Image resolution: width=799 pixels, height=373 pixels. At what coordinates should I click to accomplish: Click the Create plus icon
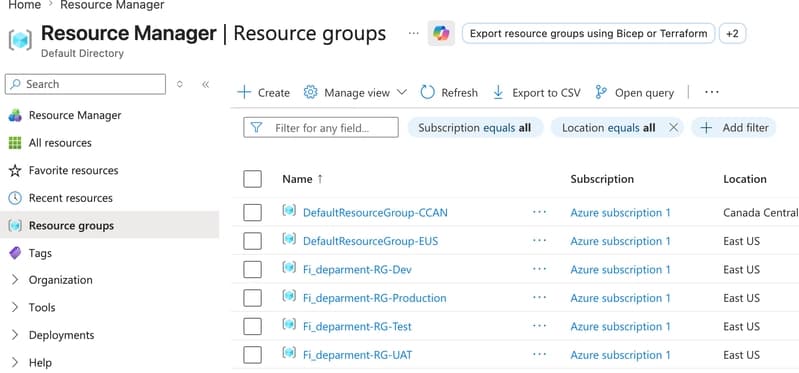pyautogui.click(x=245, y=93)
